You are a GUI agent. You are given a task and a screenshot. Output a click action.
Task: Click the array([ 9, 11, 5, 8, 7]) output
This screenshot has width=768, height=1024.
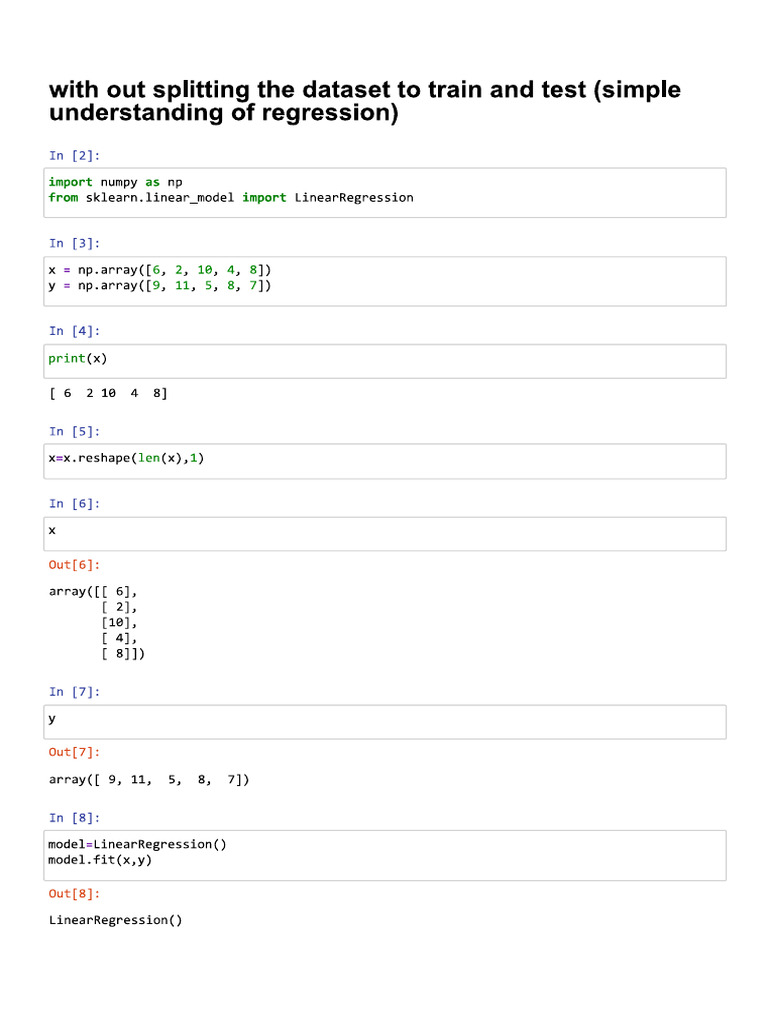click(149, 780)
